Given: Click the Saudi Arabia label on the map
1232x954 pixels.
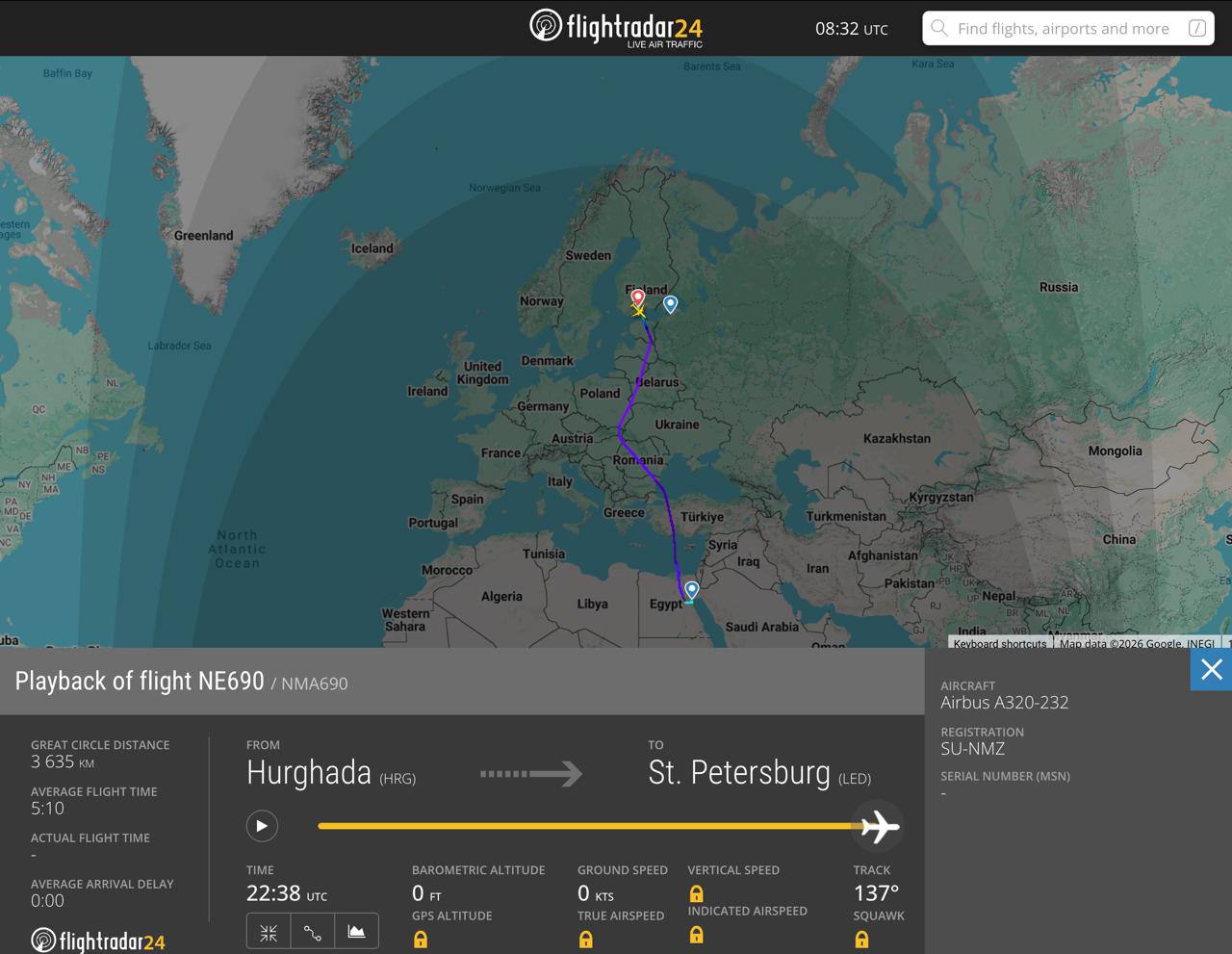Looking at the screenshot, I should click(x=762, y=627).
